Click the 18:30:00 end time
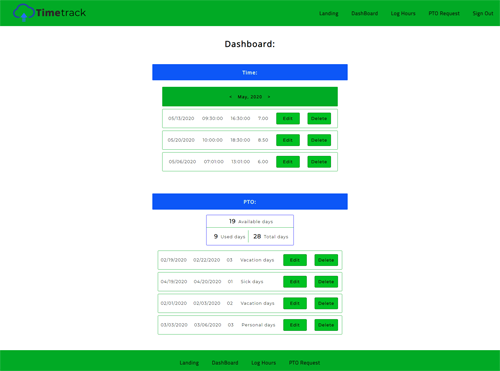This screenshot has width=500, height=371. pos(240,140)
